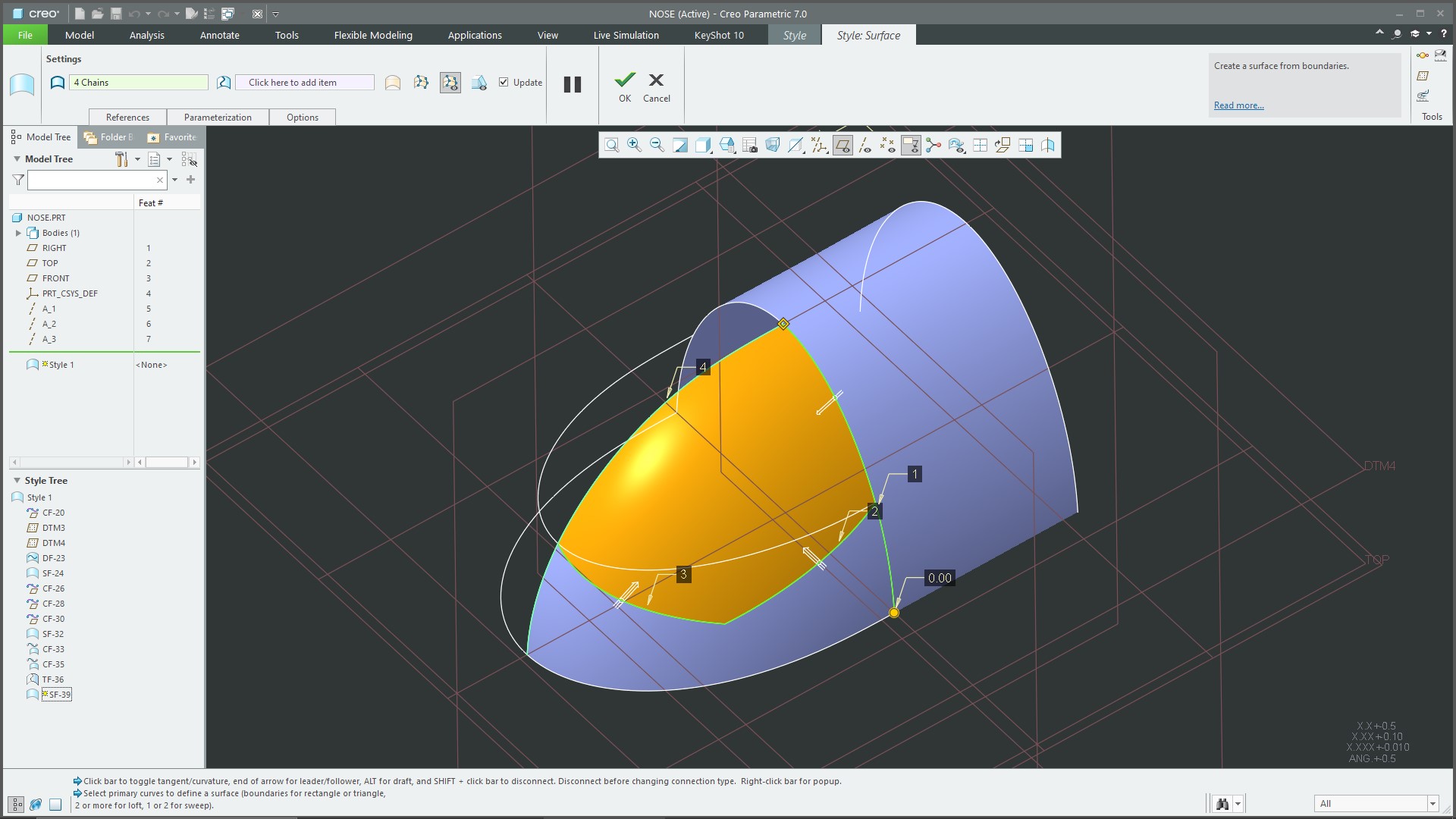The height and width of the screenshot is (819, 1456).
Task: Click the Read more link
Action: coord(1238,105)
